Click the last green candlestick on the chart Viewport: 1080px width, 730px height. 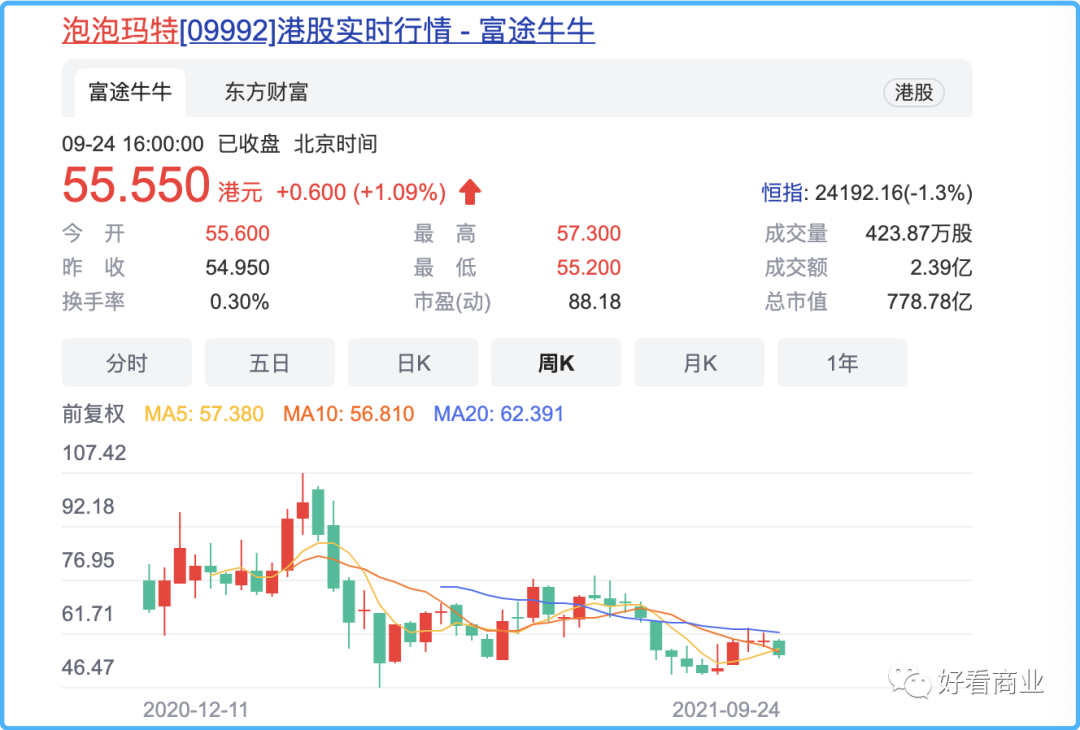point(779,648)
